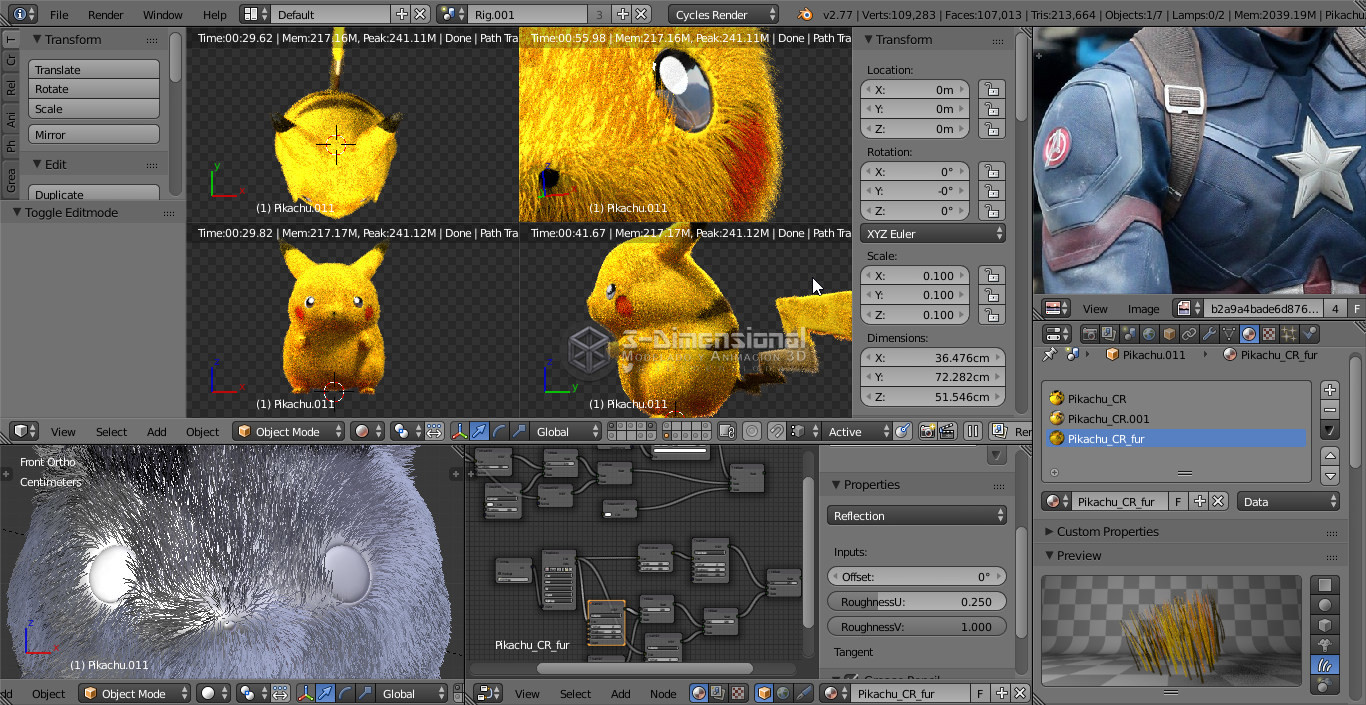Select sphere preview type icon
Viewport: 1366px width, 705px height.
click(x=1325, y=605)
